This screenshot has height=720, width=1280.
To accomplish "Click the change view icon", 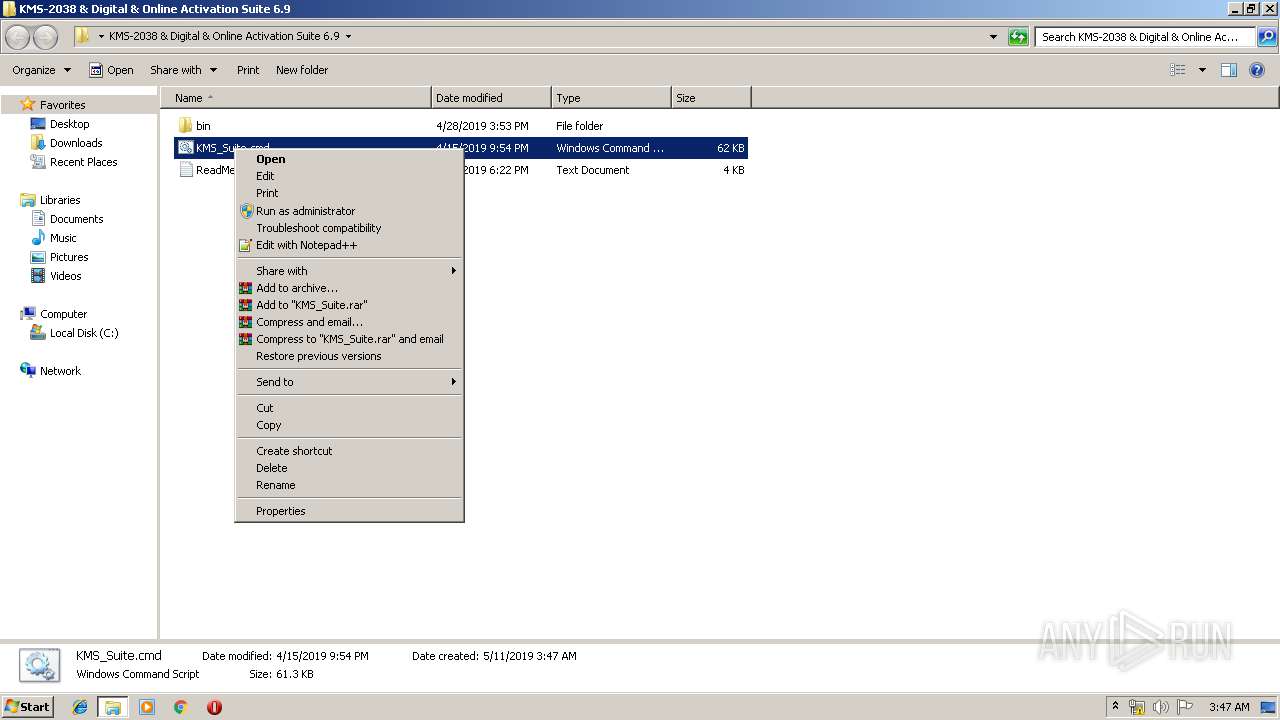I will (1178, 70).
